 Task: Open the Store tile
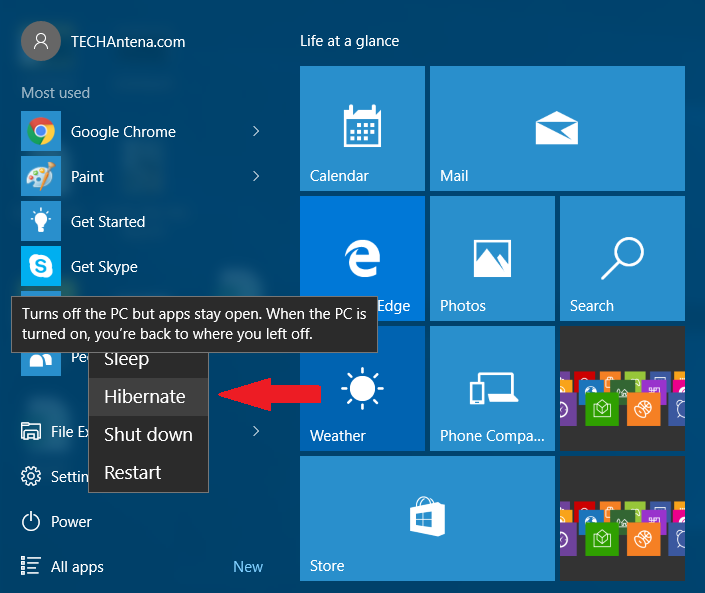[427, 518]
